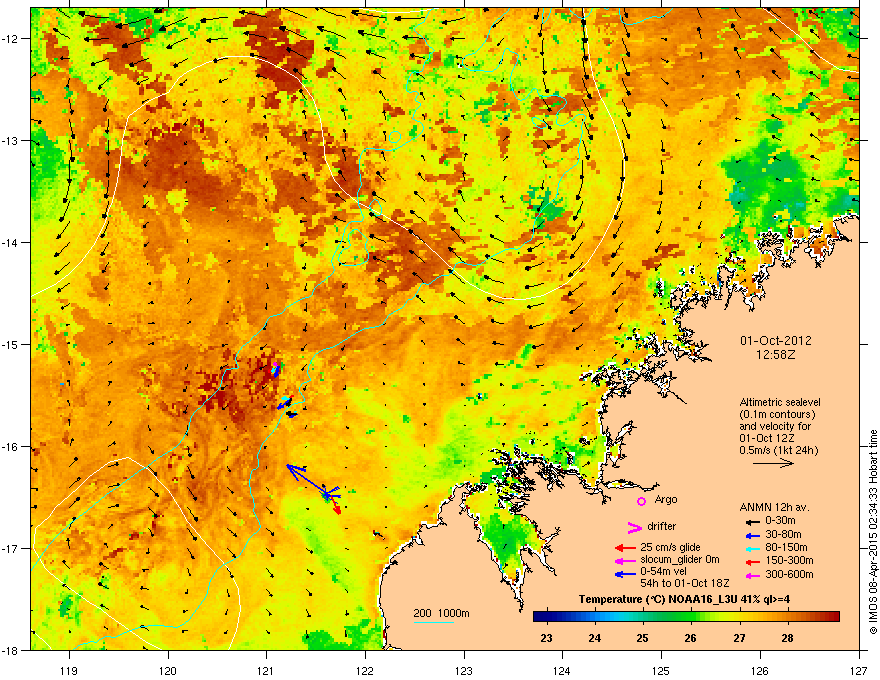The image size is (880, 680).
Task: Click the dark blue cold end of colorbar
Action: (544, 617)
